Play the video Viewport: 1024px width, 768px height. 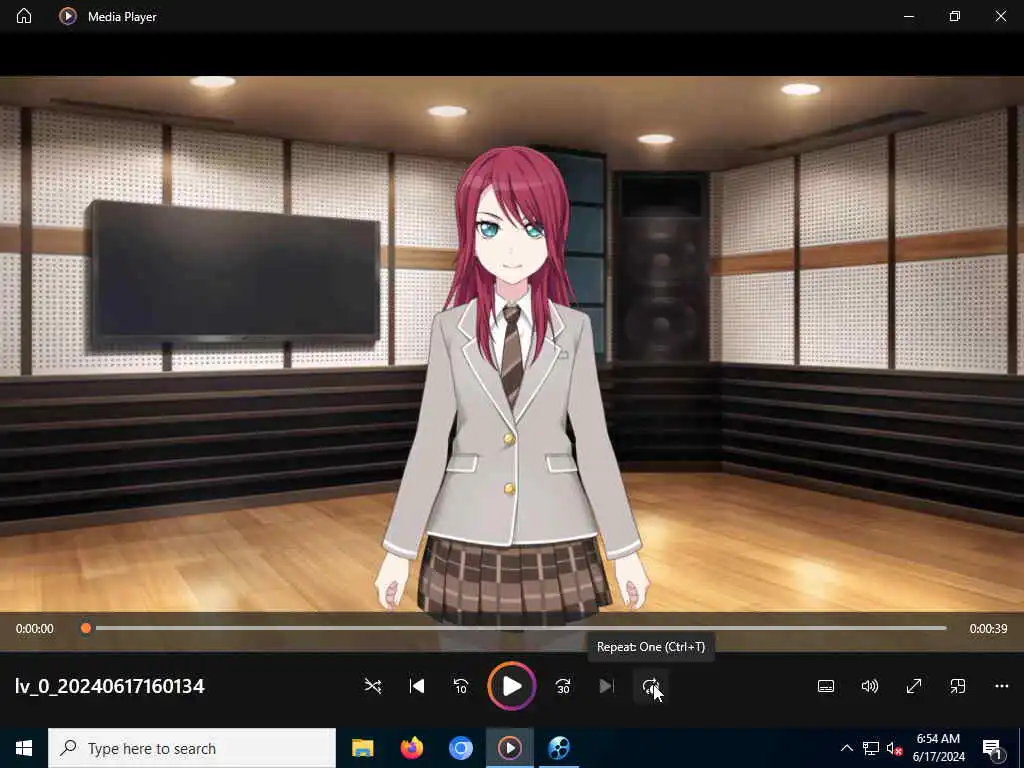pos(511,686)
